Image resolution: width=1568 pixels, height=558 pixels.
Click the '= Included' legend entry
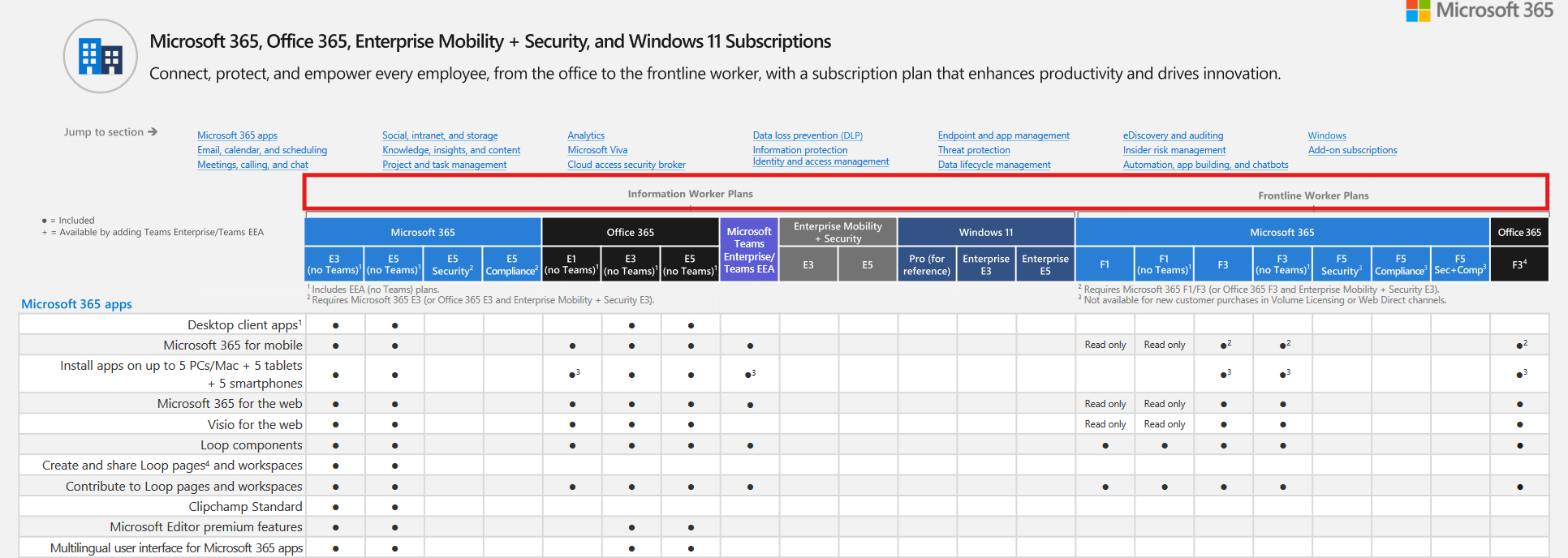68,221
